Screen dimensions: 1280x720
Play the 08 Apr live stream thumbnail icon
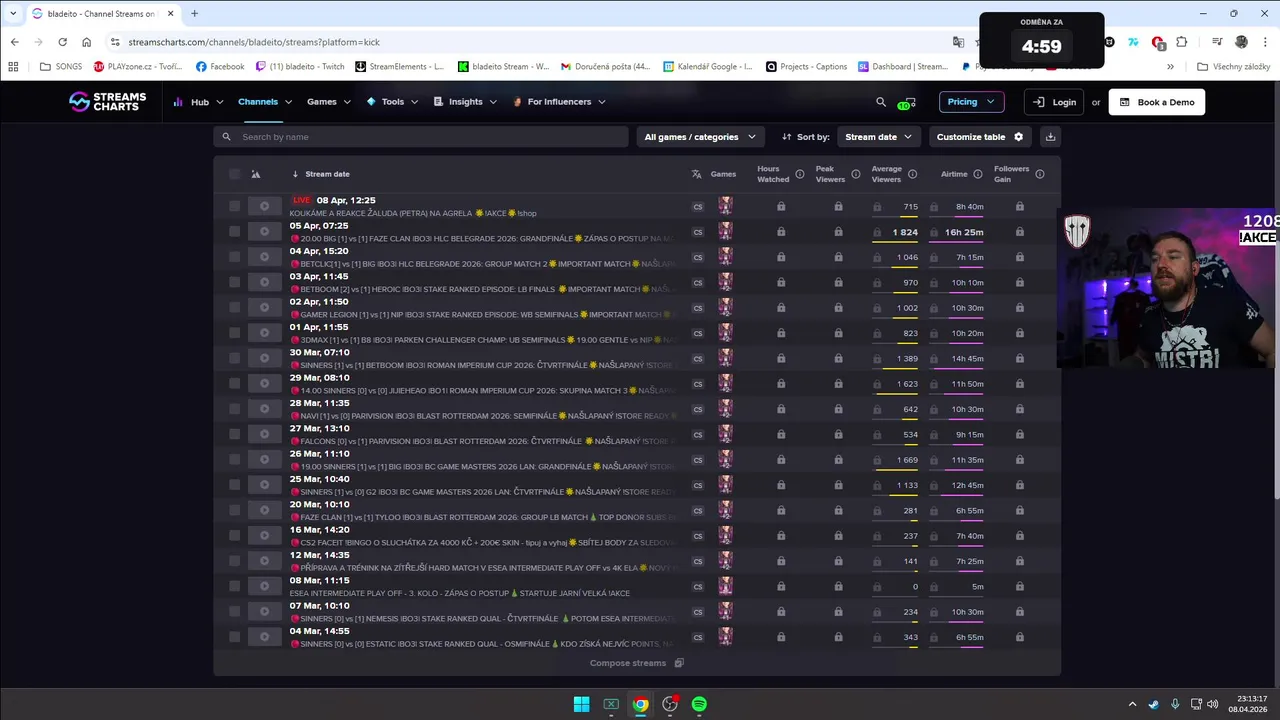pos(264,207)
